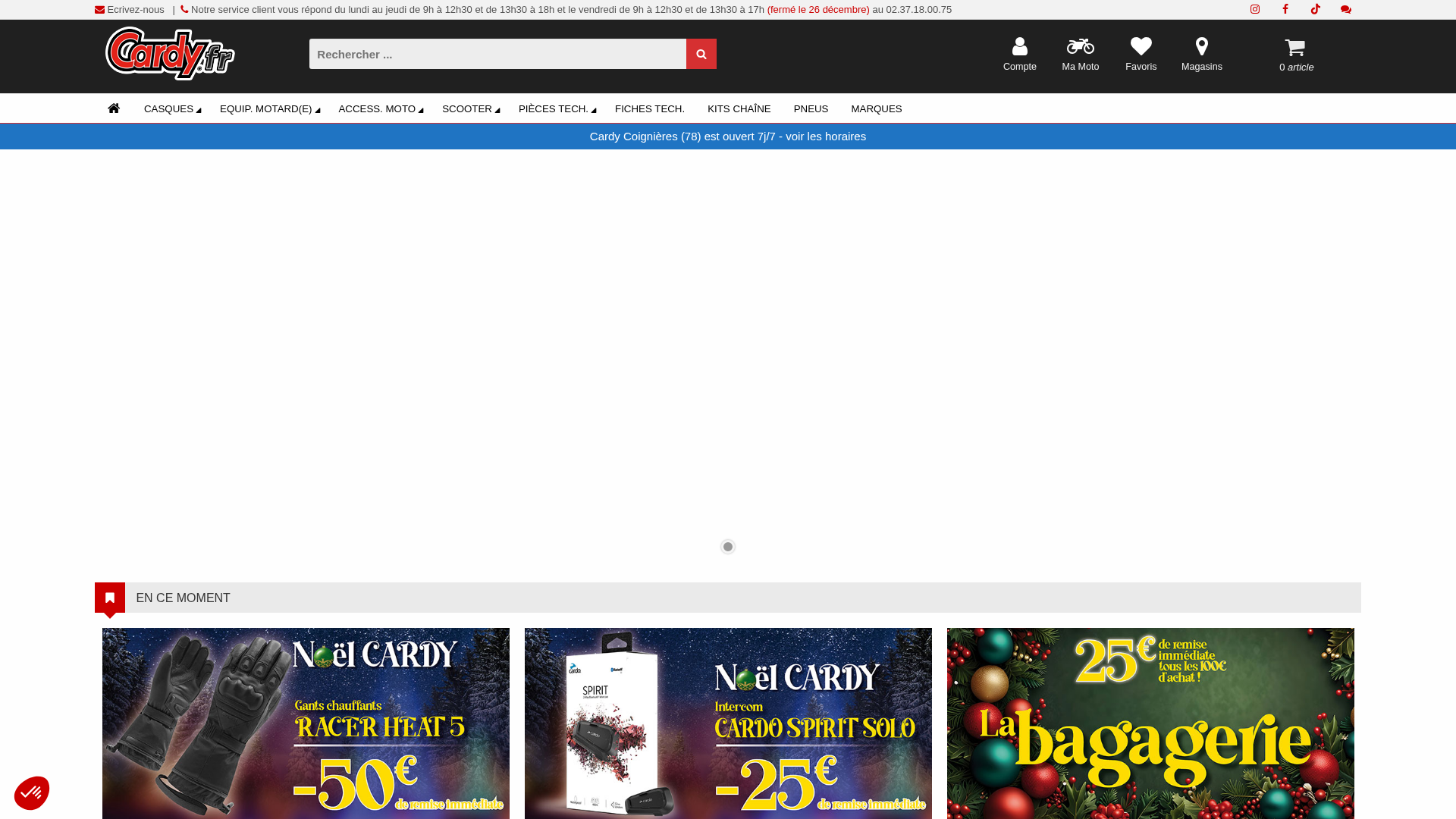Click the Ecrivez-nous link

coord(136,10)
